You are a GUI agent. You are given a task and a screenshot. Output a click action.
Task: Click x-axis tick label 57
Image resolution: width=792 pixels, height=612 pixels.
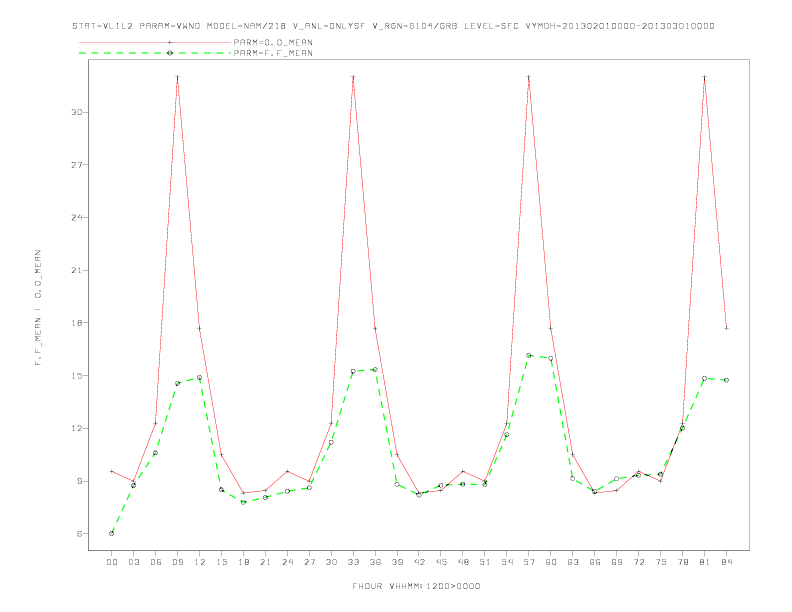coord(529,562)
